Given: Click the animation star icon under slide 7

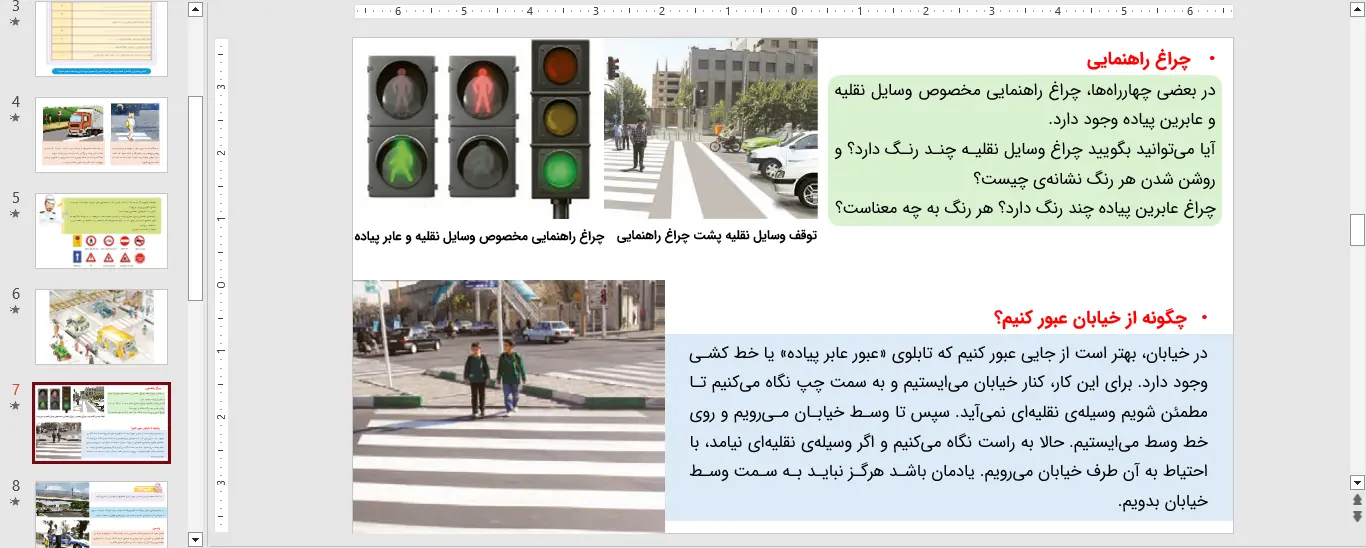Looking at the screenshot, I should coord(15,405).
